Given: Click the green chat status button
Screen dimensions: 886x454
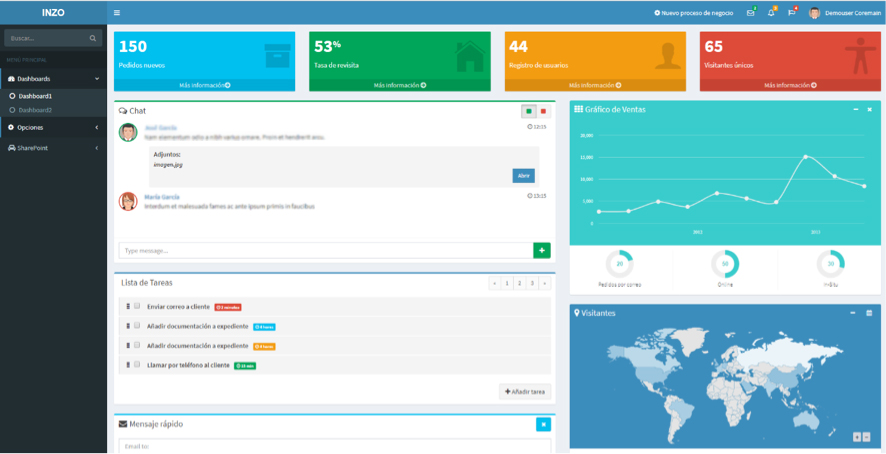Looking at the screenshot, I should (528, 111).
